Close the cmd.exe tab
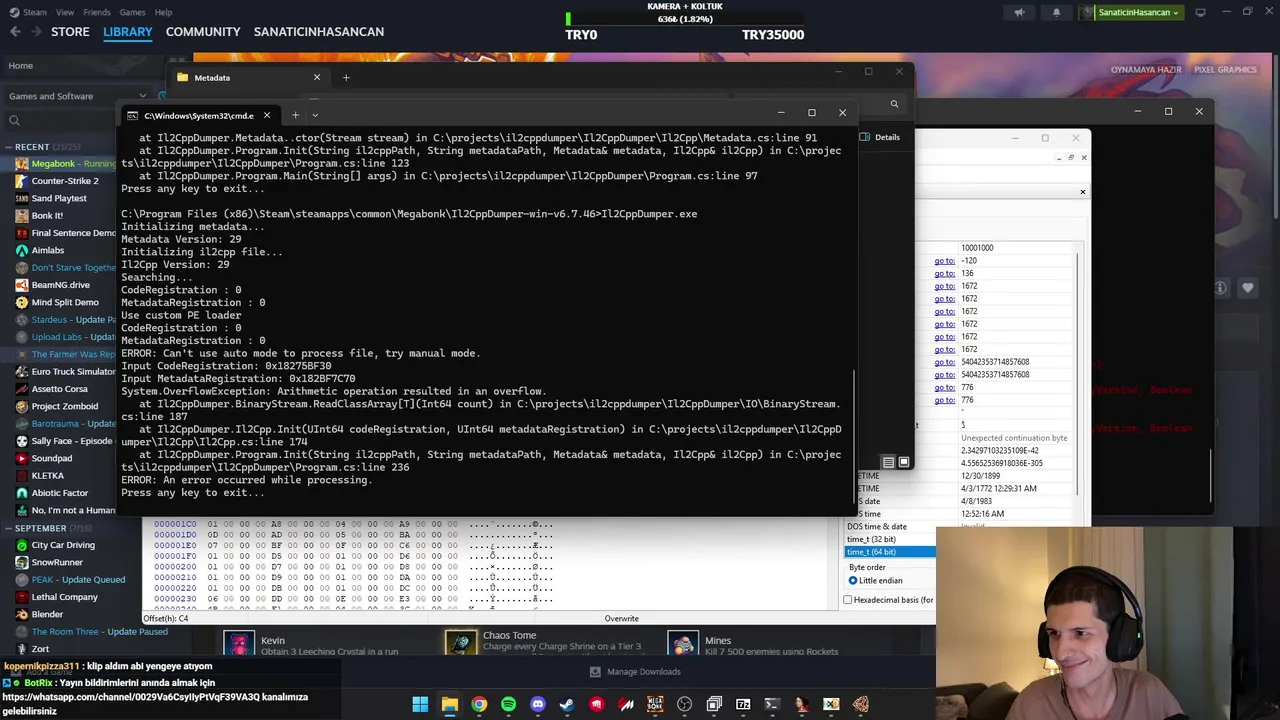 click(x=267, y=115)
